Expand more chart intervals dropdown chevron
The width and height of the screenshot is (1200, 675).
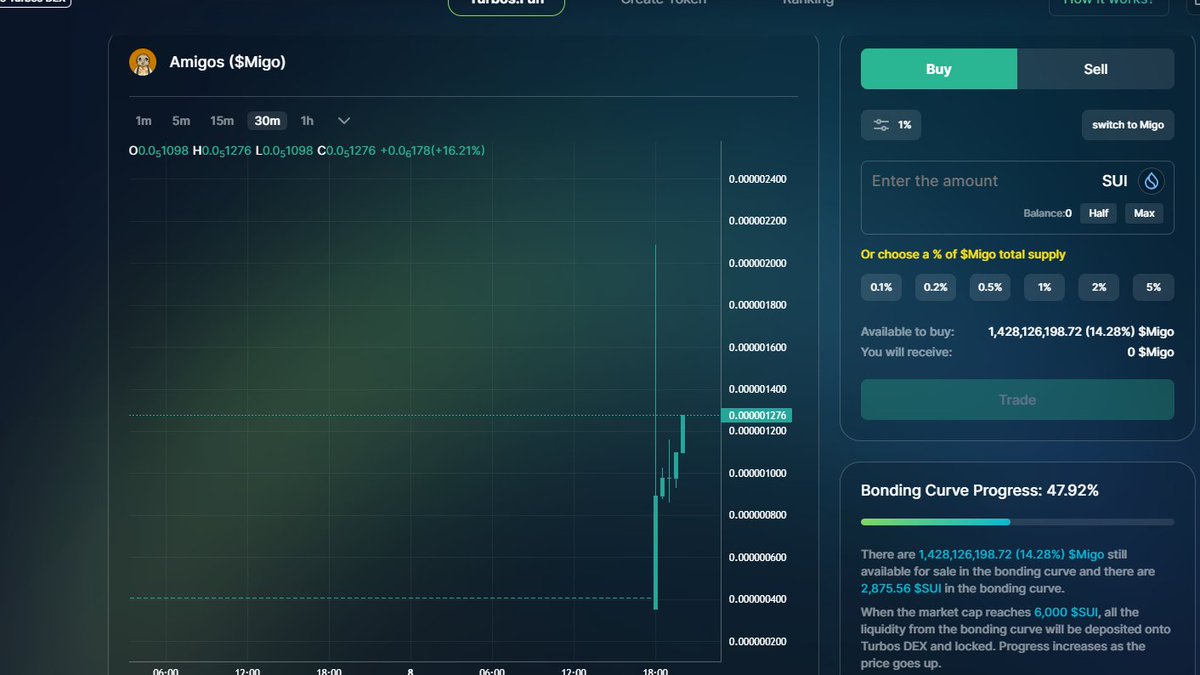click(344, 121)
